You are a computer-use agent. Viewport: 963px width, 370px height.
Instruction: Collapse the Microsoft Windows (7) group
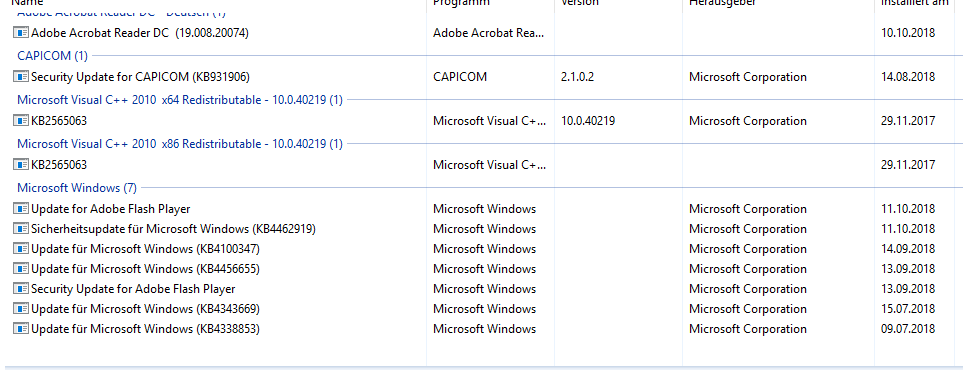[x=77, y=187]
